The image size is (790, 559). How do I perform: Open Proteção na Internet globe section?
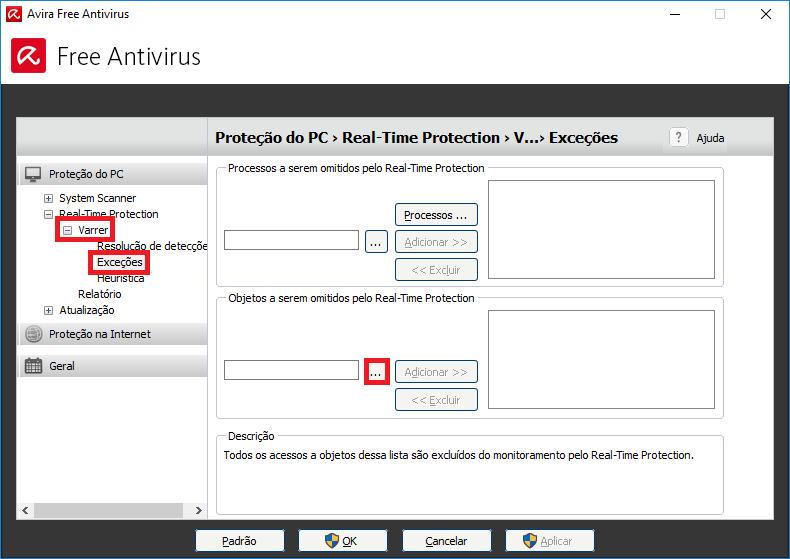(33, 334)
